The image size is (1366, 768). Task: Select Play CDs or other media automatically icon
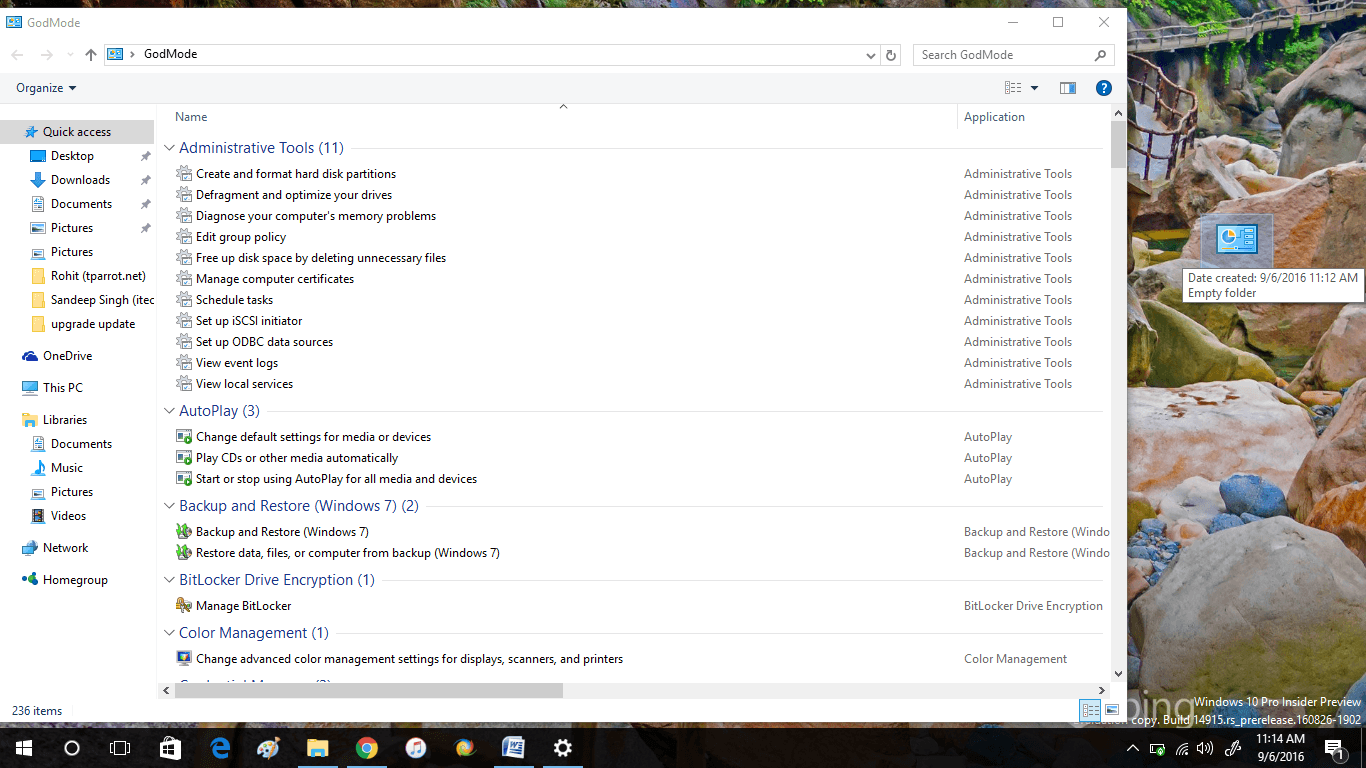tap(184, 458)
